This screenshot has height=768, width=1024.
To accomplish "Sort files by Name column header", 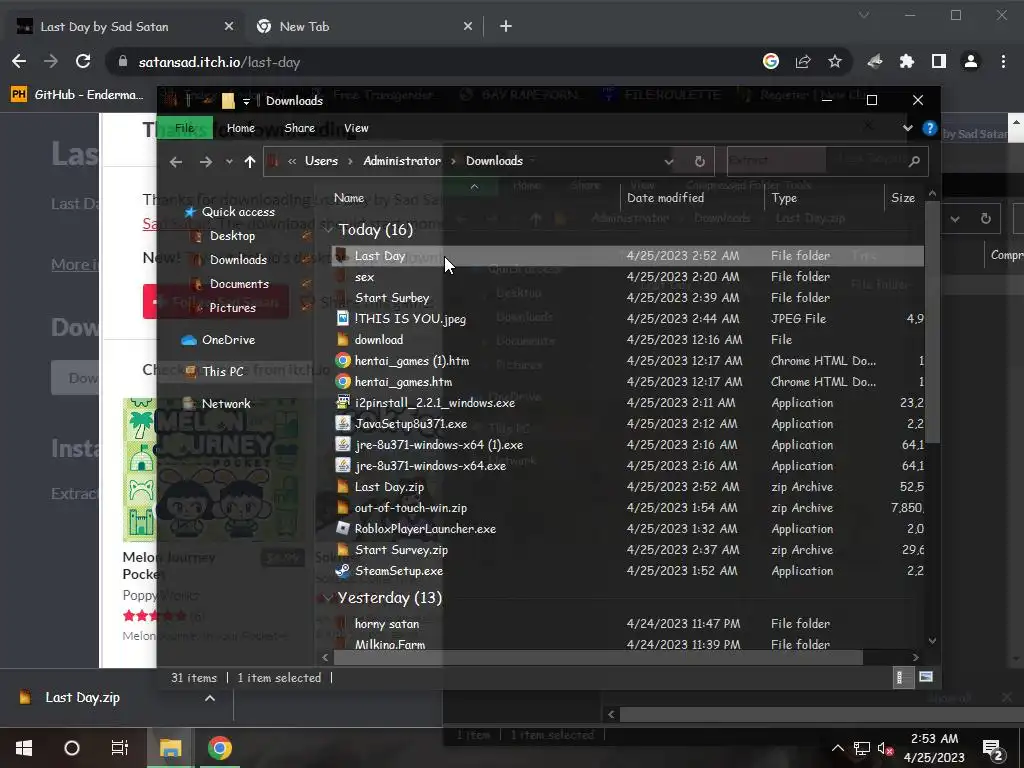I will 349,198.
